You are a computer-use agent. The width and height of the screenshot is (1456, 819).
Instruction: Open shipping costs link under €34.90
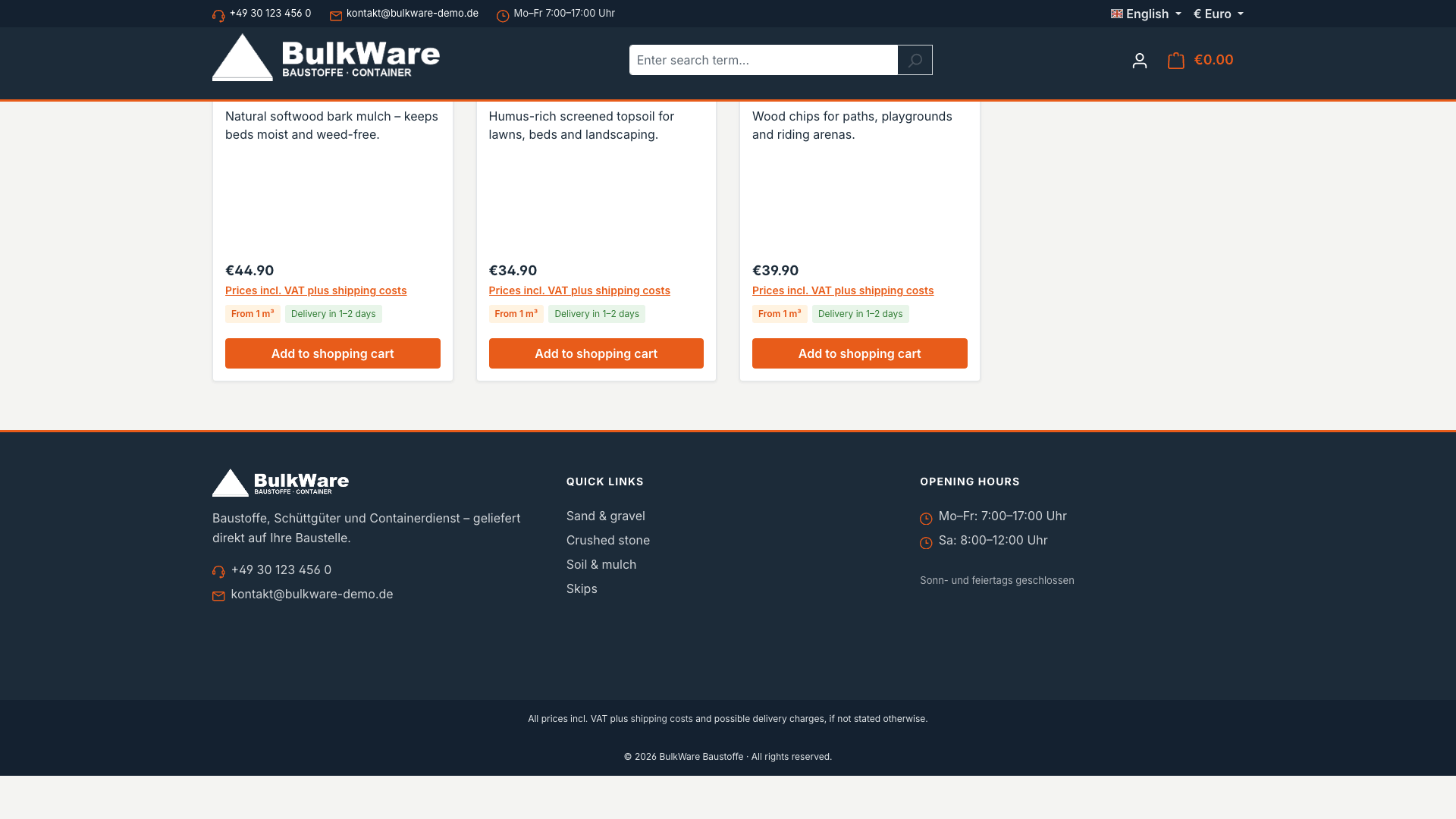[579, 290]
